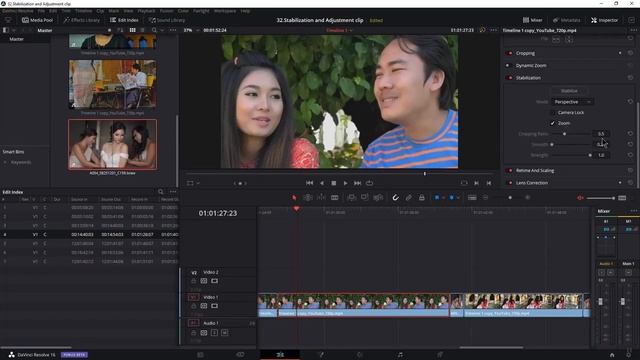Screen dimensions: 640x360
Task: Click the Cropping Ratio value field
Action: pyautogui.click(x=601, y=134)
